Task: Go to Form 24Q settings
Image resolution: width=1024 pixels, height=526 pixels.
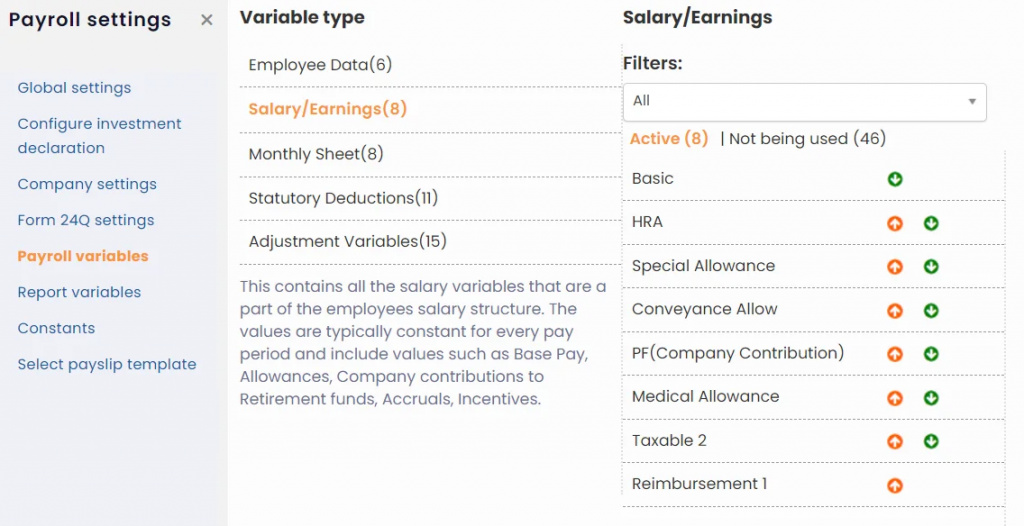Action: (x=86, y=220)
